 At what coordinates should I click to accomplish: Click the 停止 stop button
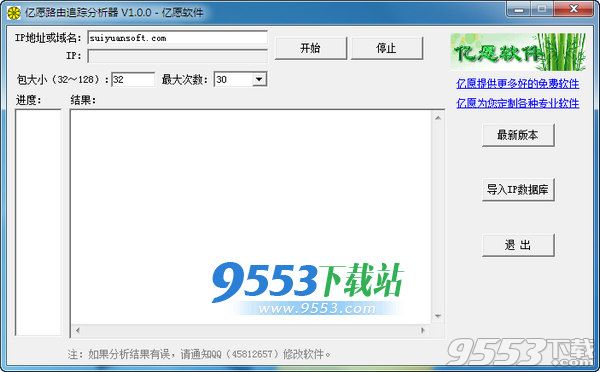(386, 48)
